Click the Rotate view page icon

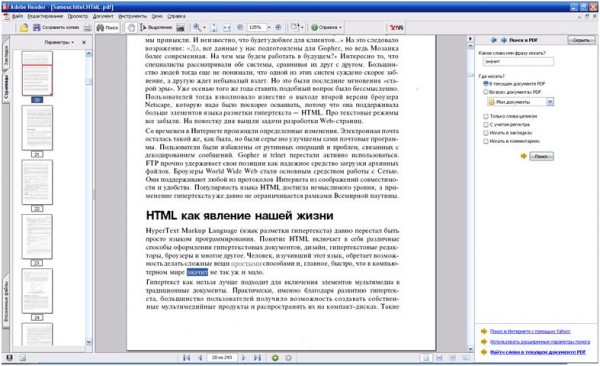[x=295, y=27]
